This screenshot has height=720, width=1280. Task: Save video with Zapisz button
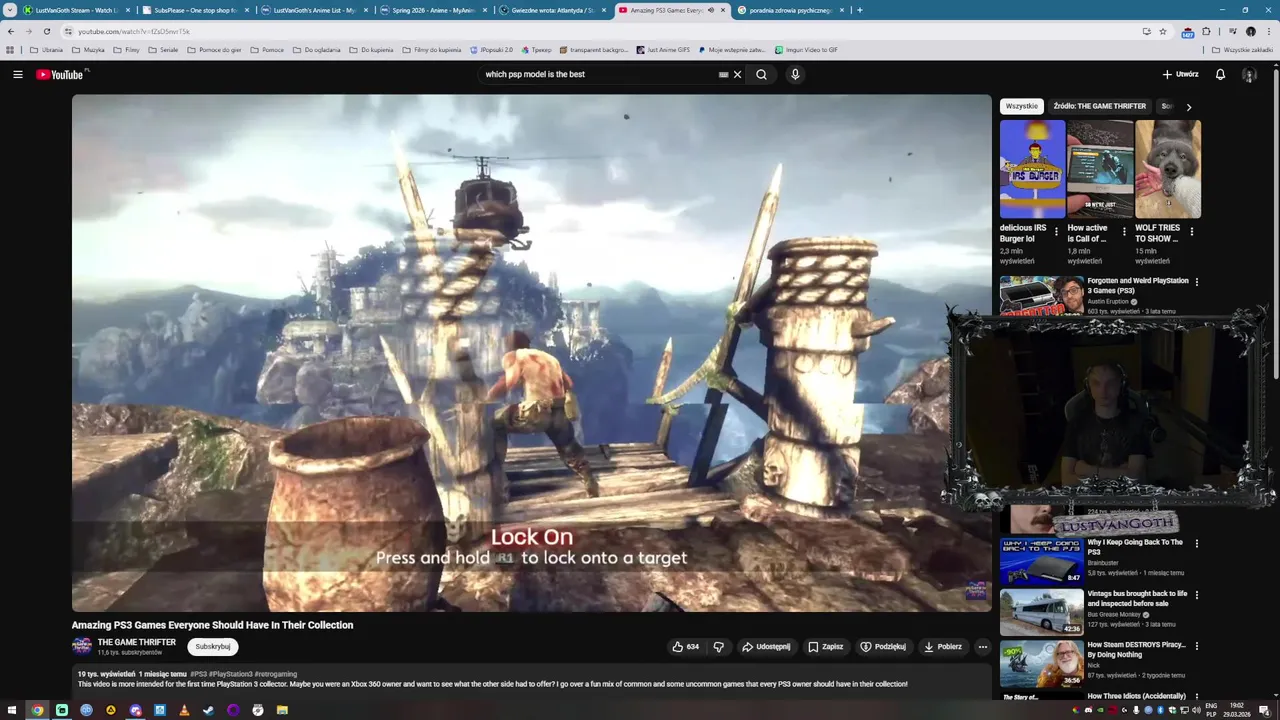point(826,647)
